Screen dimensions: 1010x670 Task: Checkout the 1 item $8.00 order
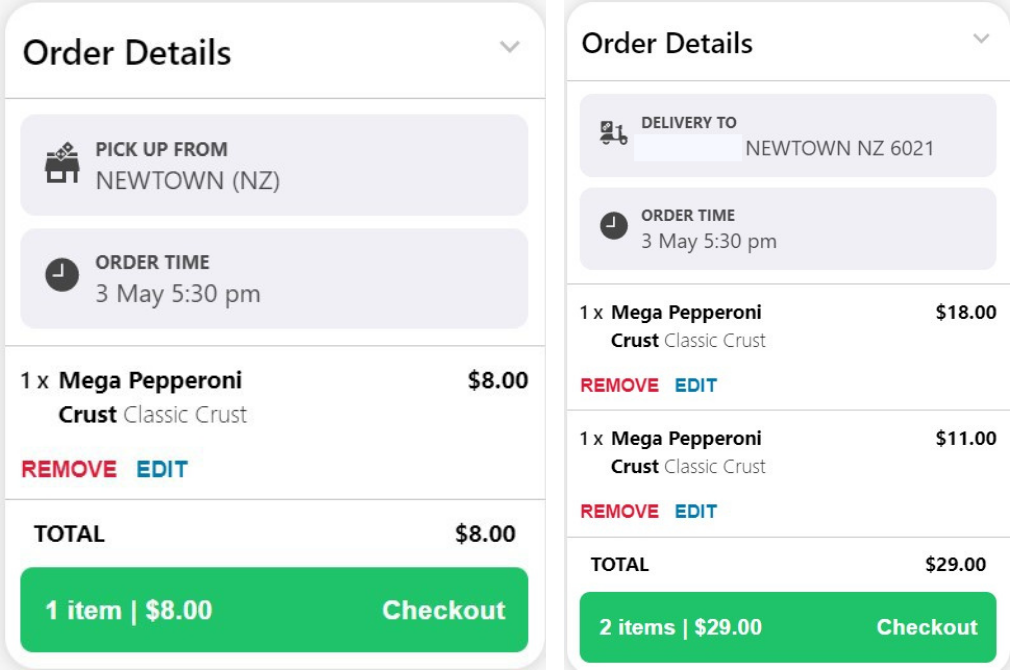(274, 610)
